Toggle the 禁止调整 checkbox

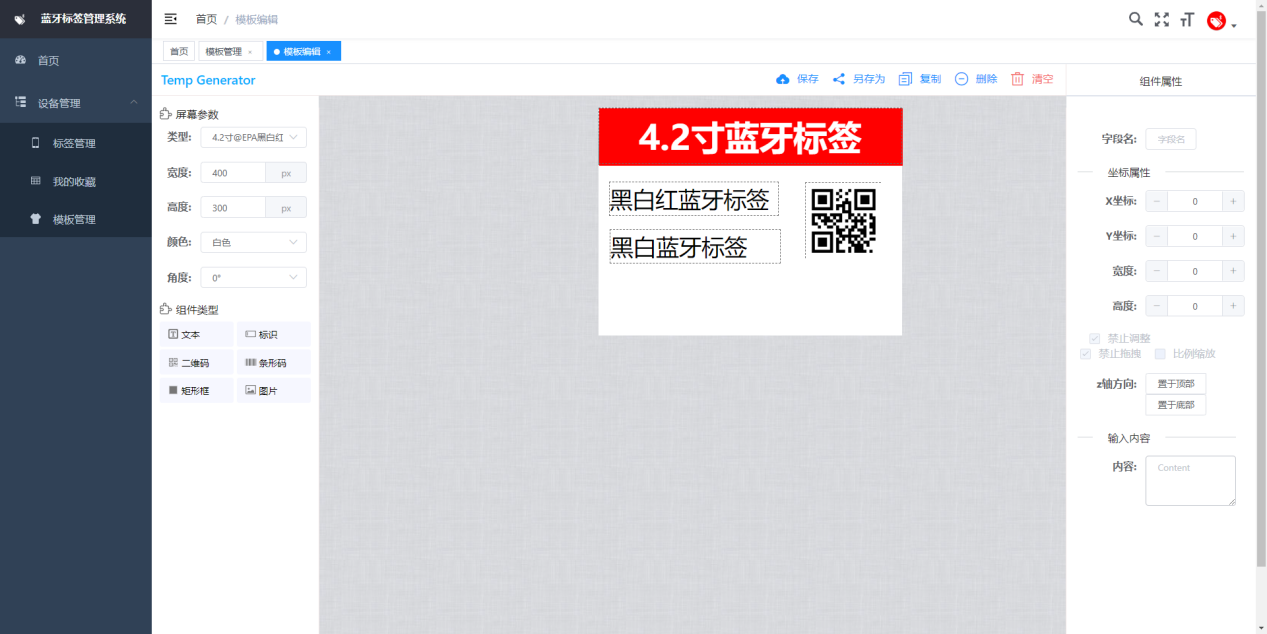(1095, 339)
